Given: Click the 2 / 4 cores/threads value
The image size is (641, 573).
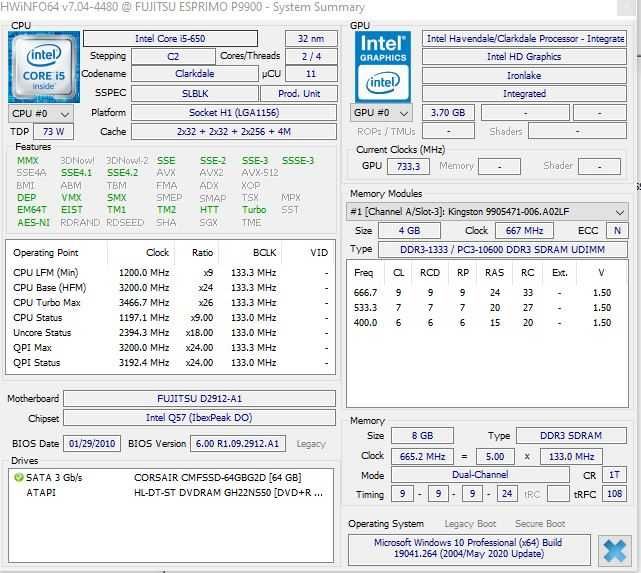Looking at the screenshot, I should 311,56.
